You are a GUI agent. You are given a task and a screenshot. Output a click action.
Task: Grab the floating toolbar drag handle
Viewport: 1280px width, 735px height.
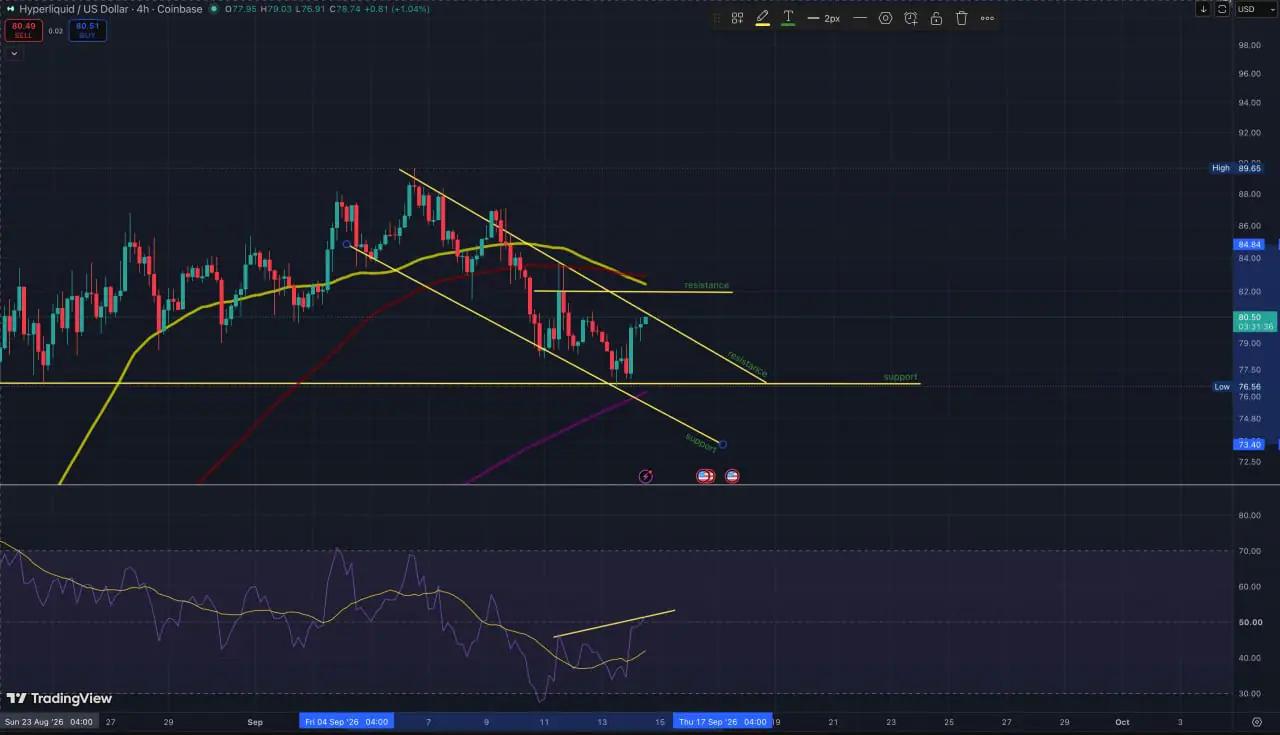[716, 18]
